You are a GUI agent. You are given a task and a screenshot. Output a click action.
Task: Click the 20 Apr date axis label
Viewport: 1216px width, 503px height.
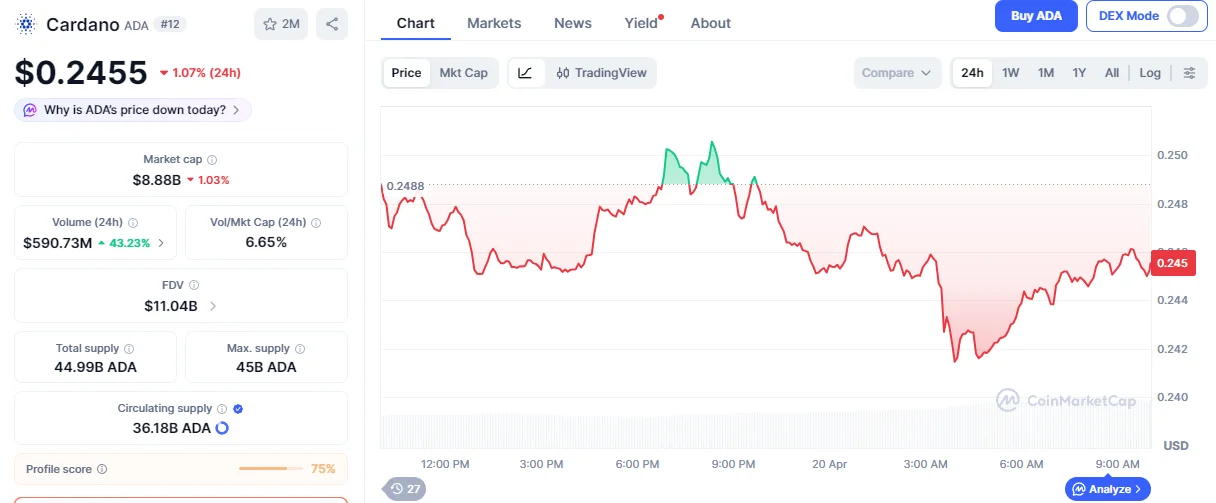click(x=829, y=465)
